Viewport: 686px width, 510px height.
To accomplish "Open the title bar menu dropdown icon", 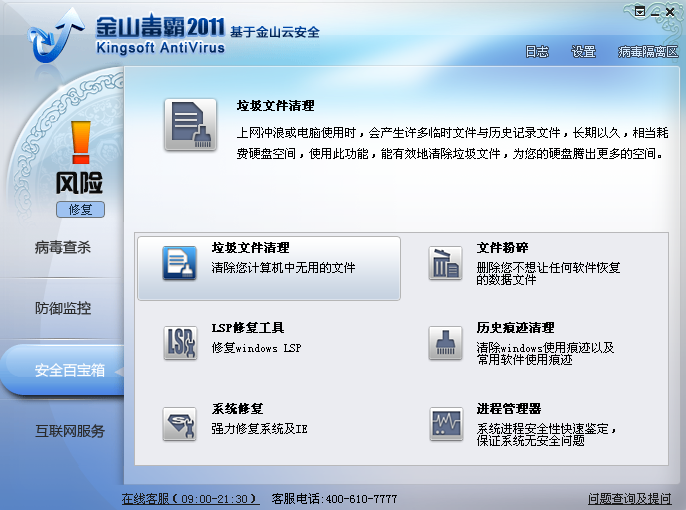I will [640, 11].
